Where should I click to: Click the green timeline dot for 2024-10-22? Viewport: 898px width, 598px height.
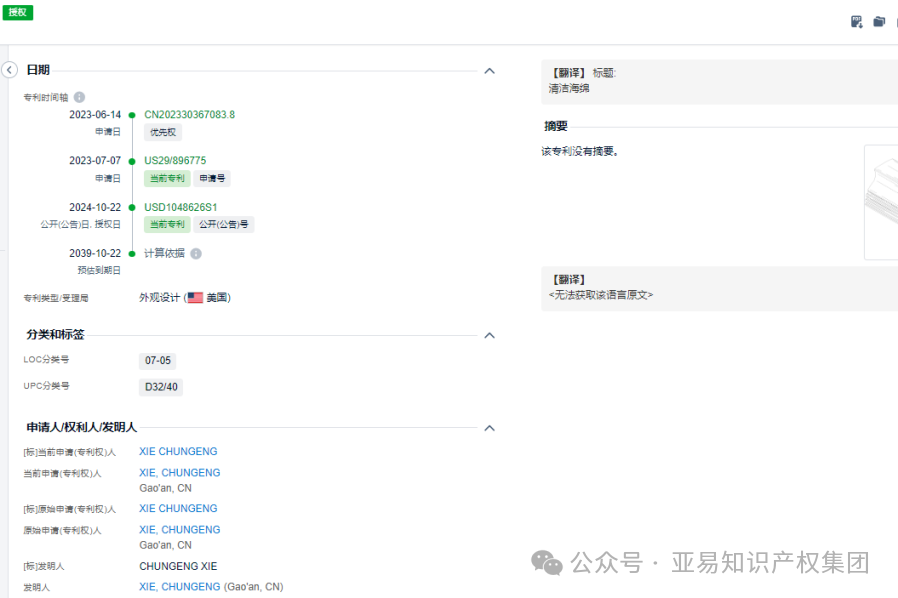(131, 208)
